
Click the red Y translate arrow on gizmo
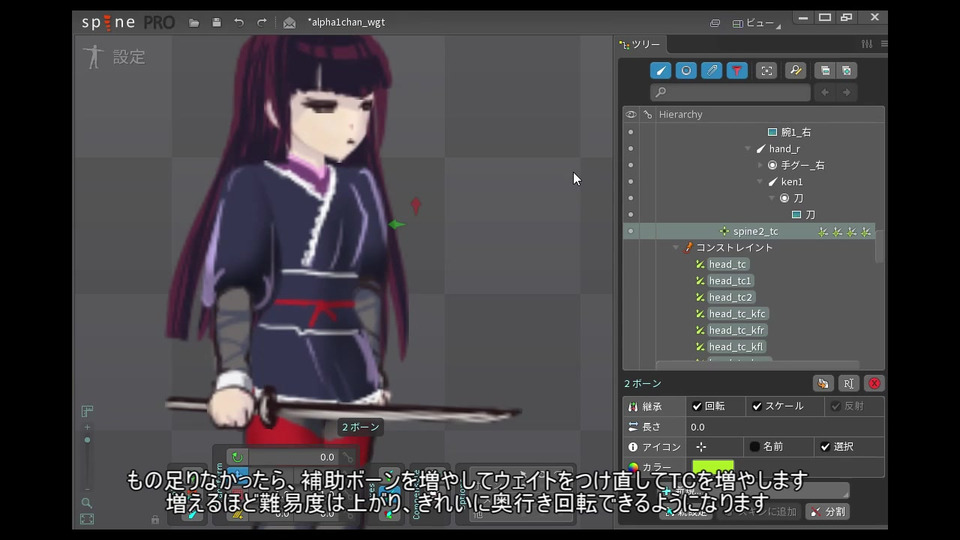coord(416,205)
